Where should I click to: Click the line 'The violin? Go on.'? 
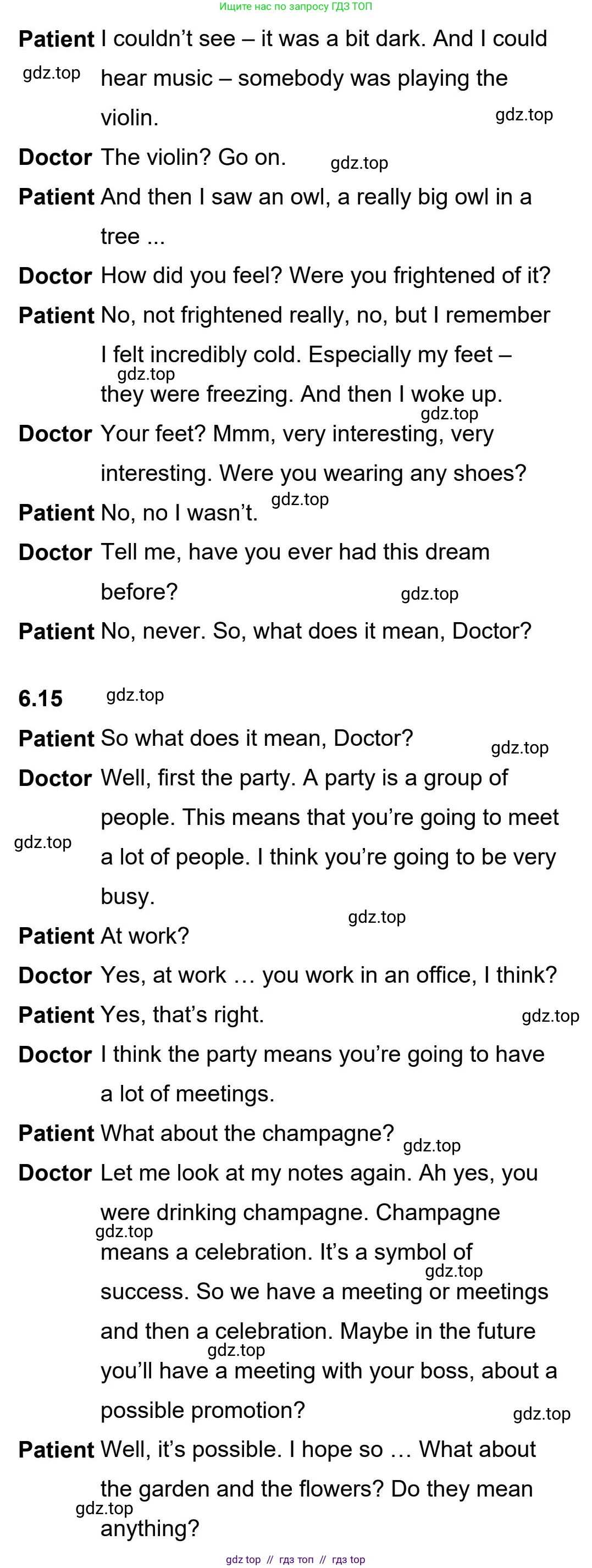tap(193, 158)
